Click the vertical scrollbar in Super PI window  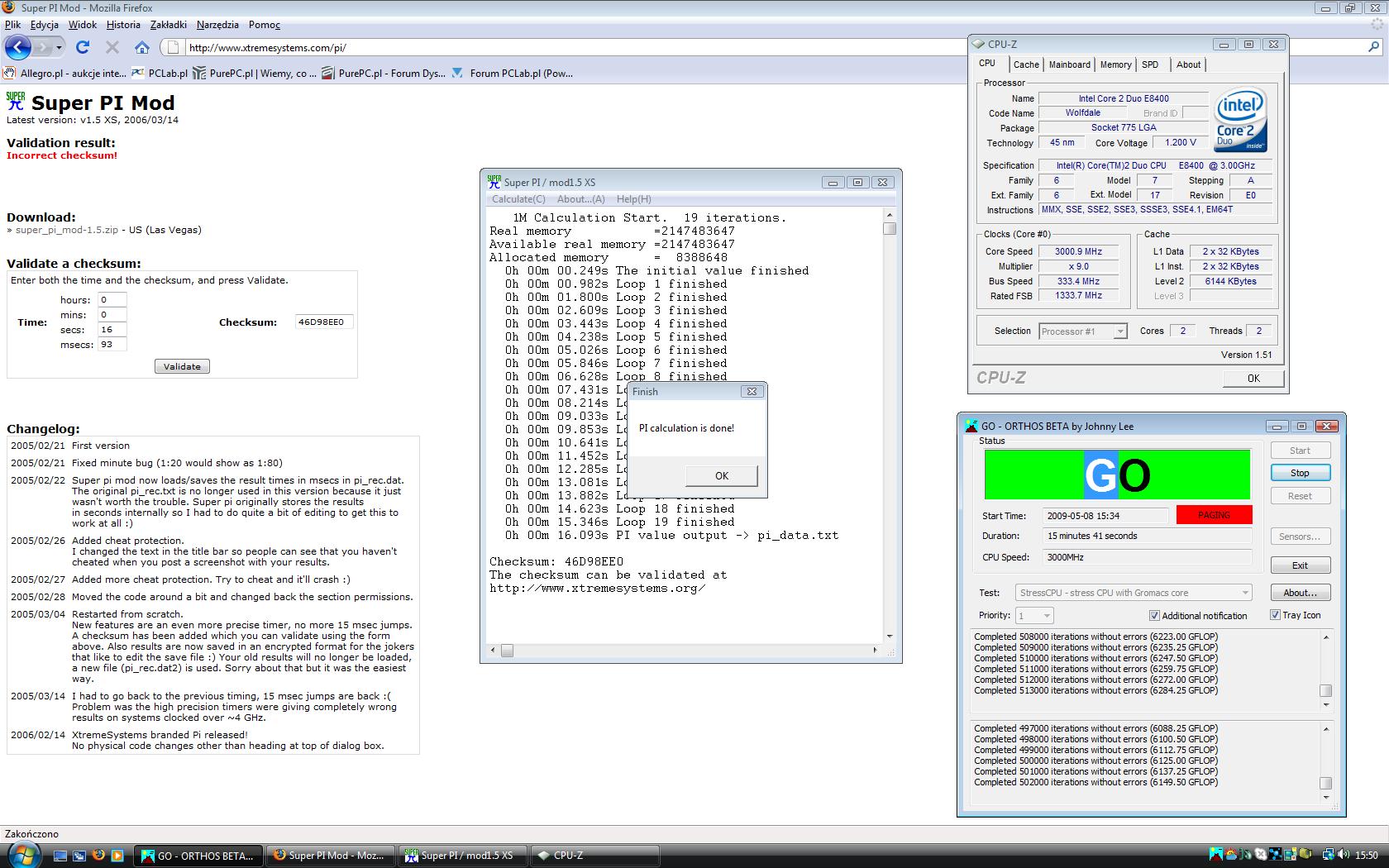point(890,425)
